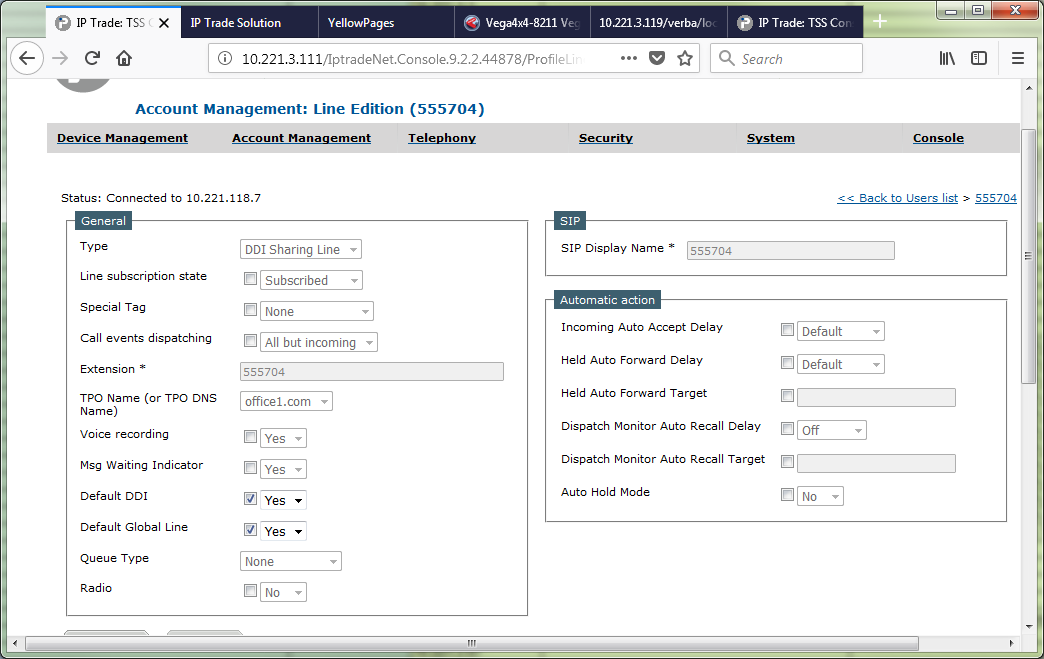Switch to the YellowPages tab
1044x659 pixels.
coord(388,23)
